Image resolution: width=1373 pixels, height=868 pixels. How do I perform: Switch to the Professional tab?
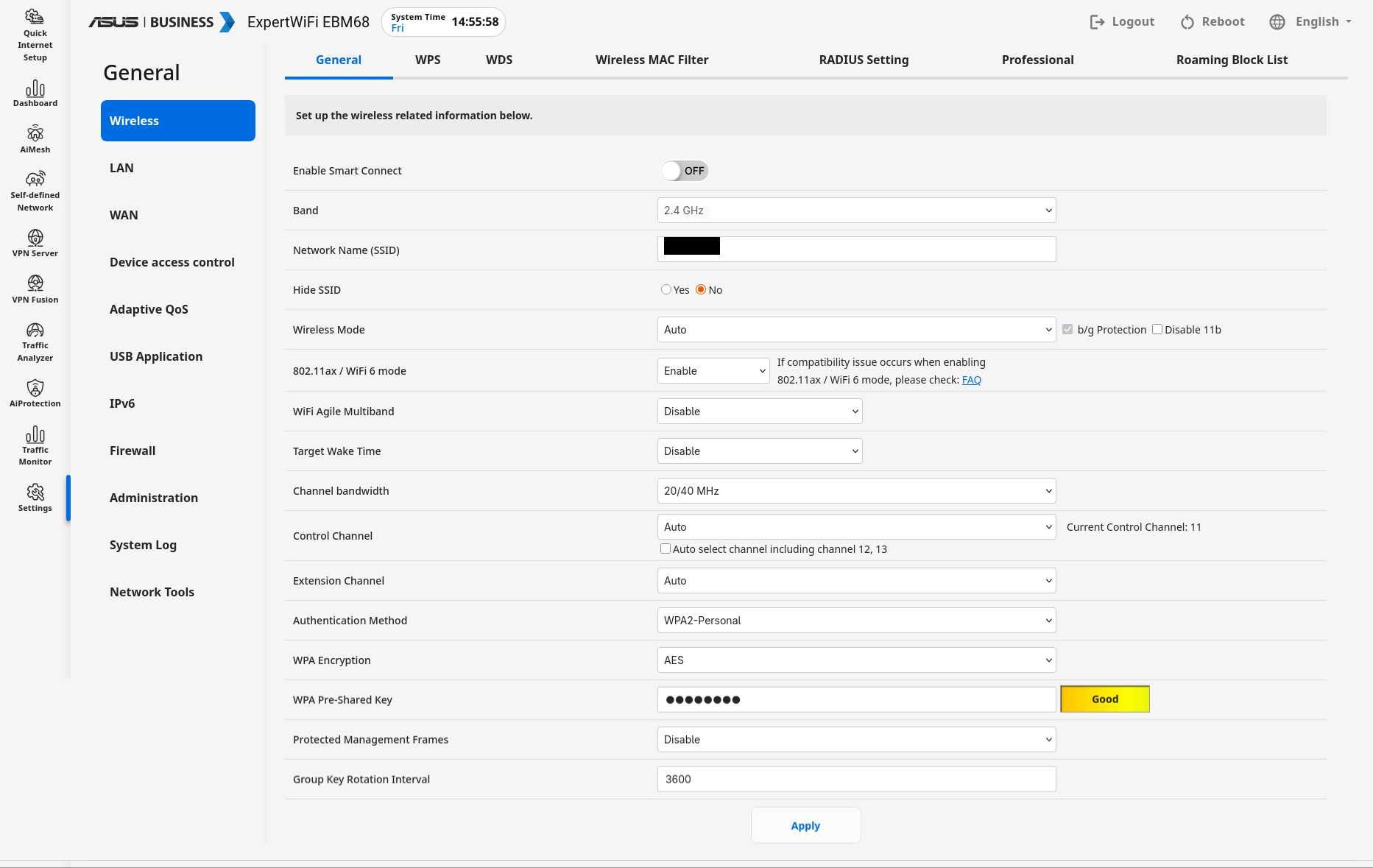pyautogui.click(x=1037, y=60)
